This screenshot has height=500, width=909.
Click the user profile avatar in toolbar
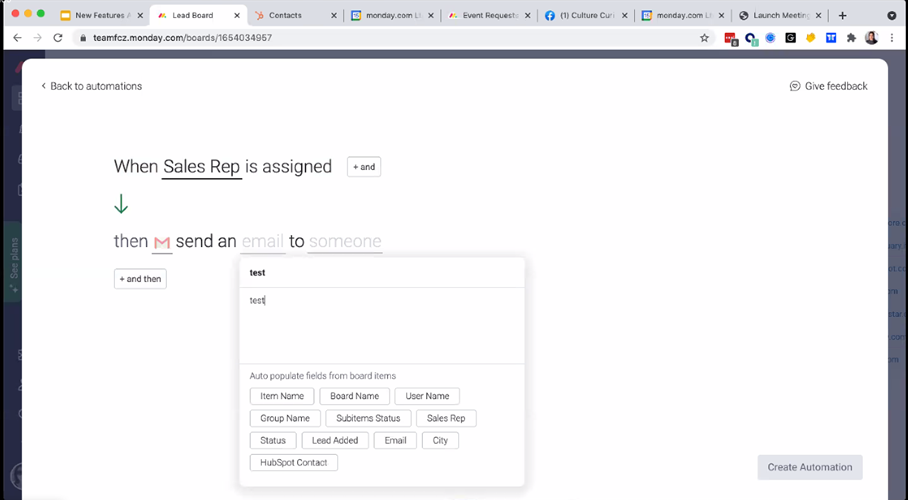[872, 38]
